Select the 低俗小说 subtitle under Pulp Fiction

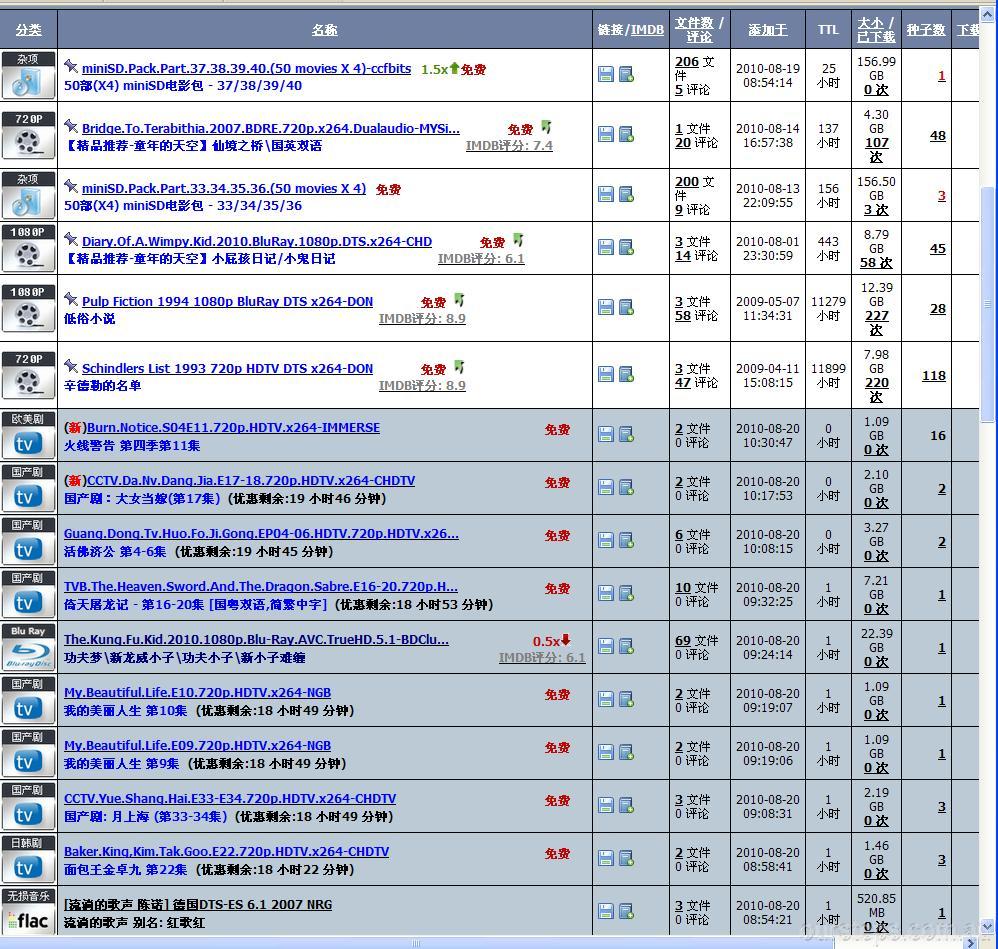89,319
